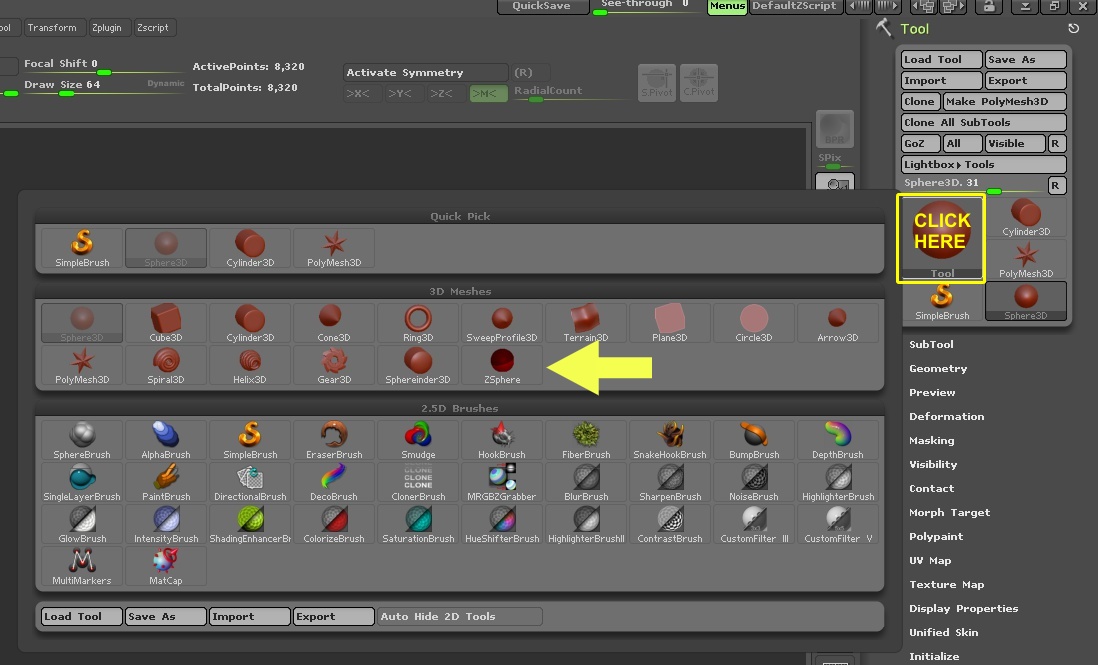Choose MultiMarkers tool

(x=82, y=566)
